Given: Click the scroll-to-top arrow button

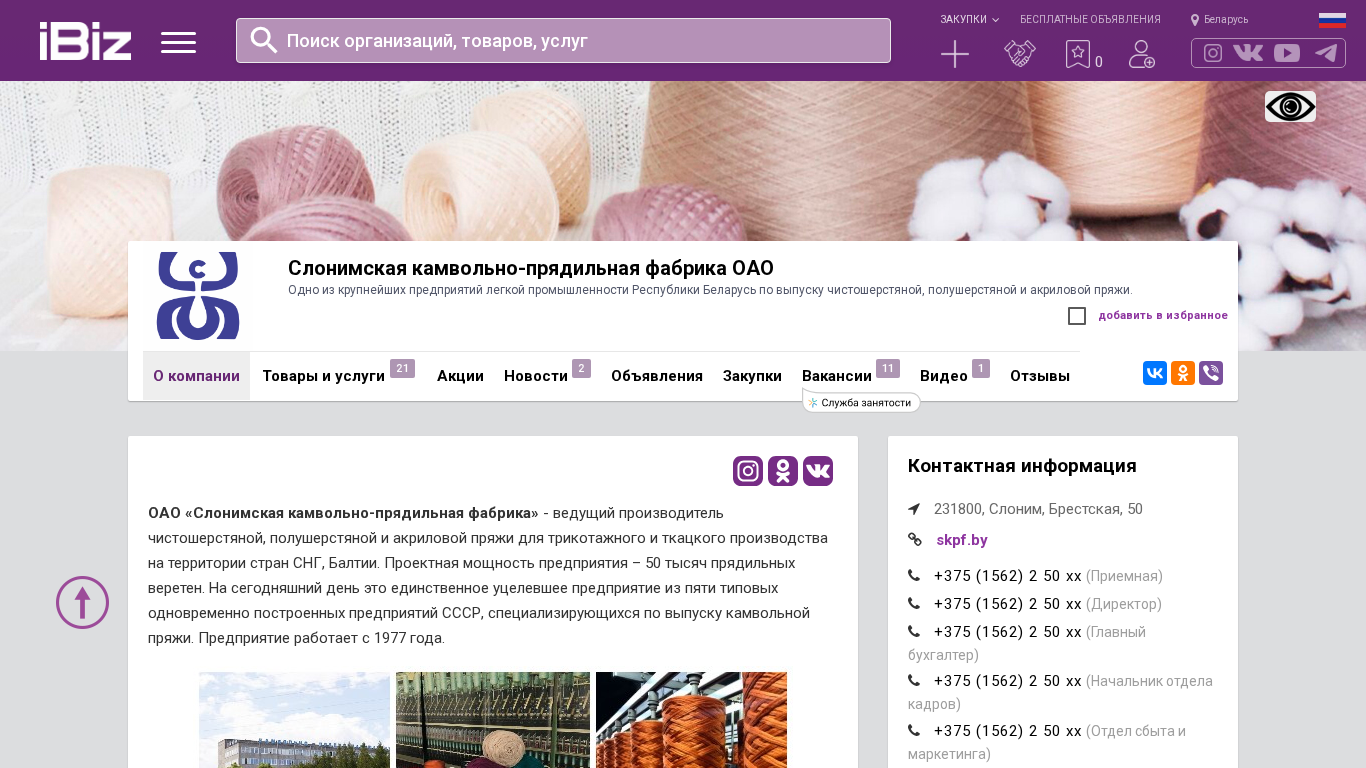Looking at the screenshot, I should pyautogui.click(x=82, y=602).
